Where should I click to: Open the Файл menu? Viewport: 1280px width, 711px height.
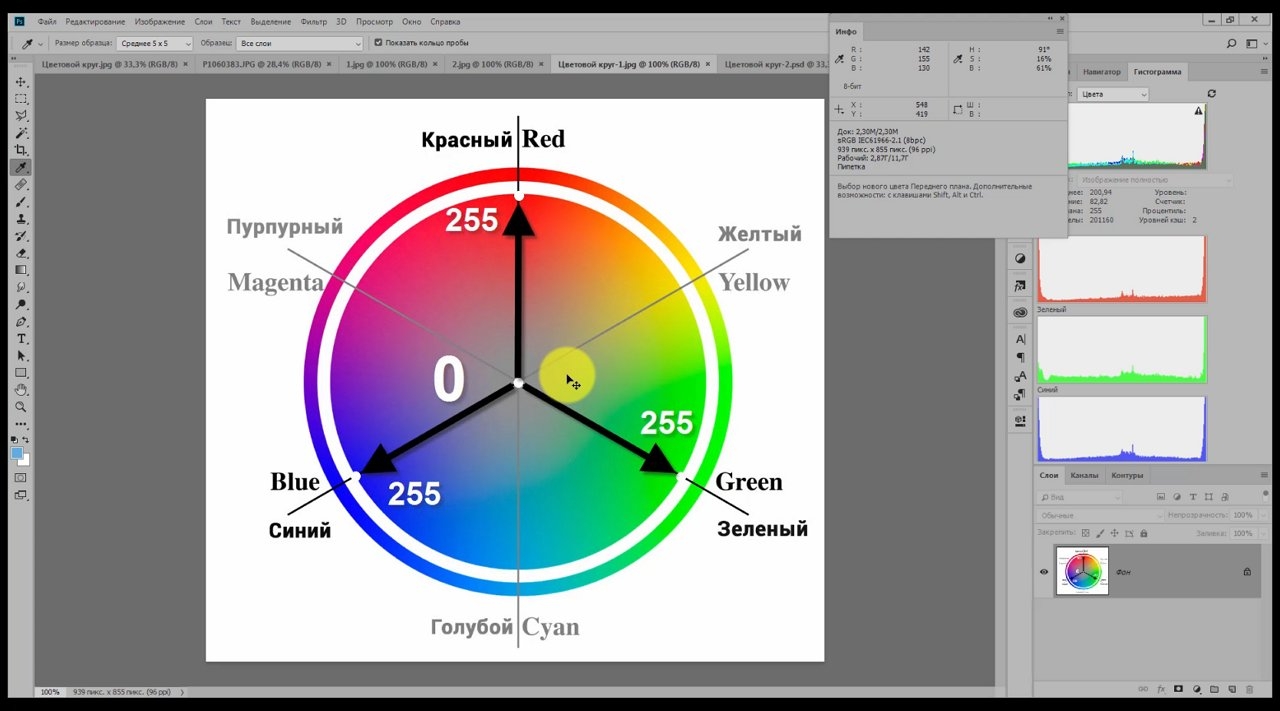[45, 21]
